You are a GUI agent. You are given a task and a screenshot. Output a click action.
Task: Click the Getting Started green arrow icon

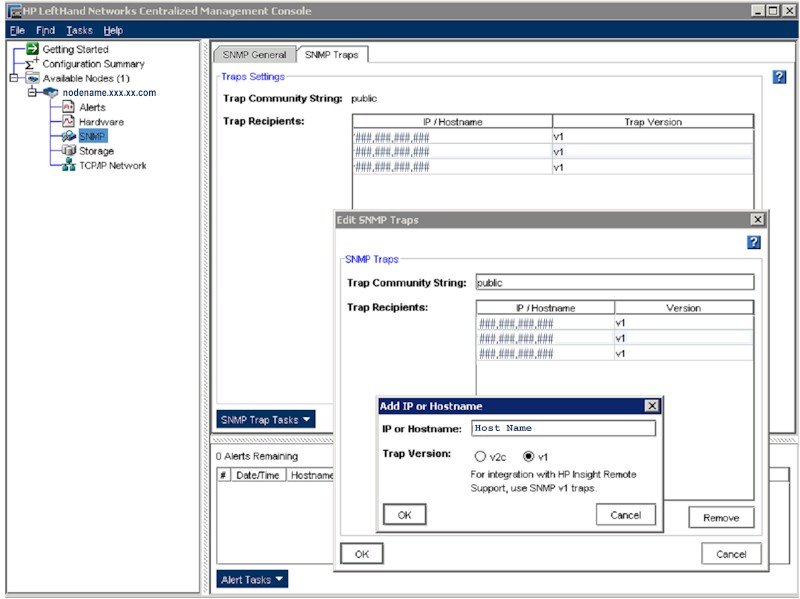[x=33, y=49]
